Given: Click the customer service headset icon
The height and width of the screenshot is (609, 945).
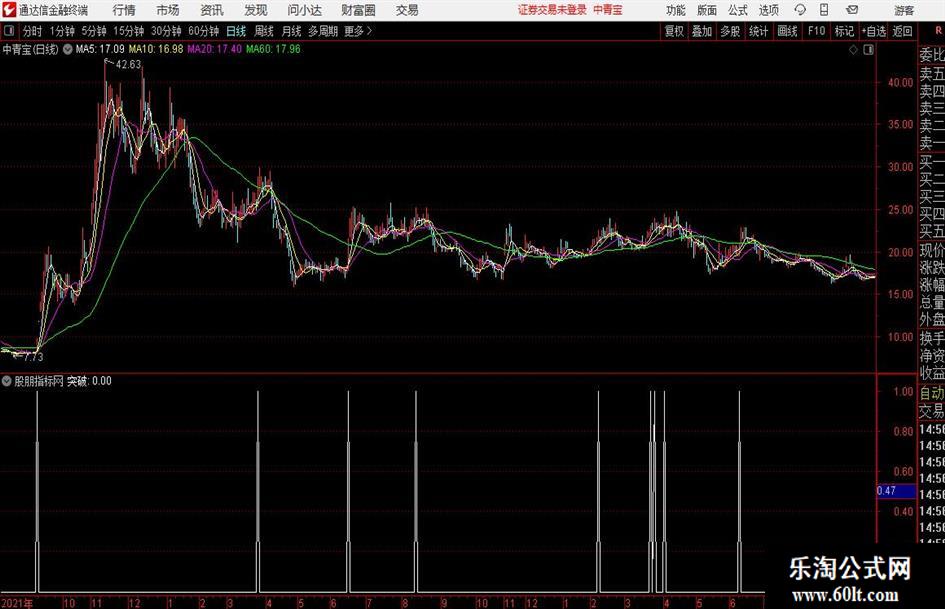Looking at the screenshot, I should pyautogui.click(x=800, y=10).
